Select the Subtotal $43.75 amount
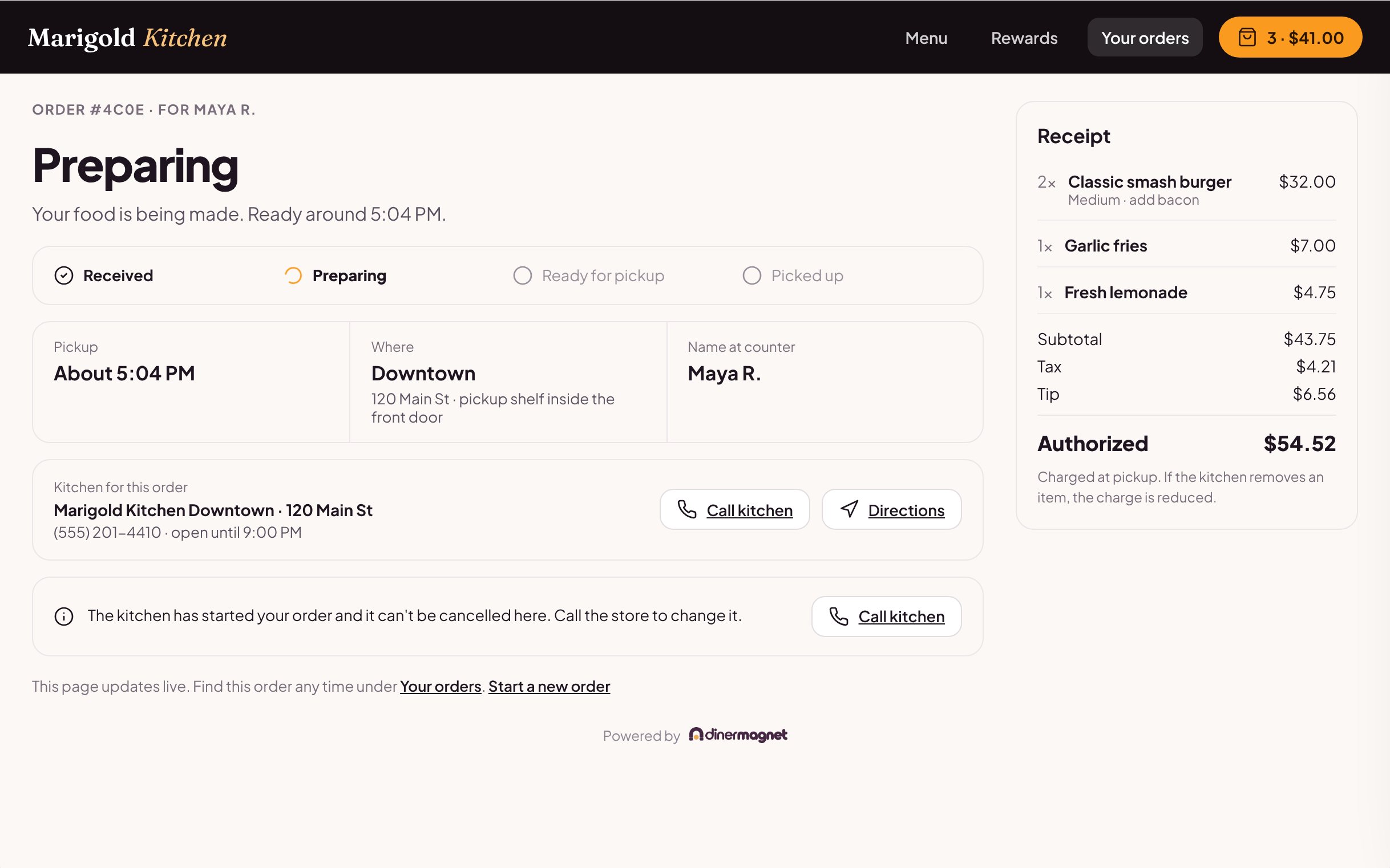This screenshot has height=868, width=1390. click(x=1310, y=339)
